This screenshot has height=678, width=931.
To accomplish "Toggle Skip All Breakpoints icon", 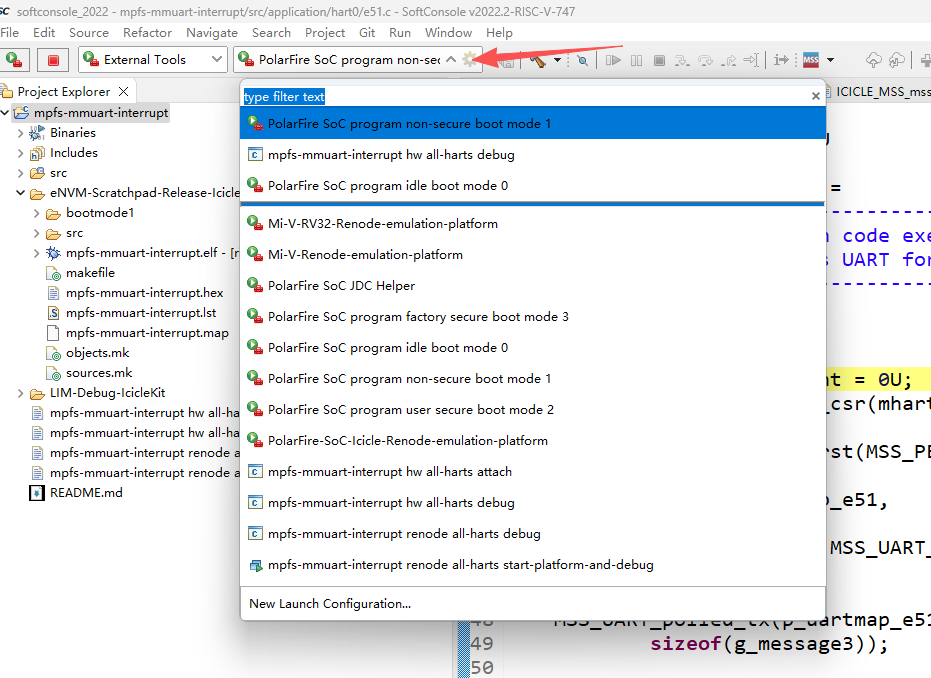I will point(582,60).
